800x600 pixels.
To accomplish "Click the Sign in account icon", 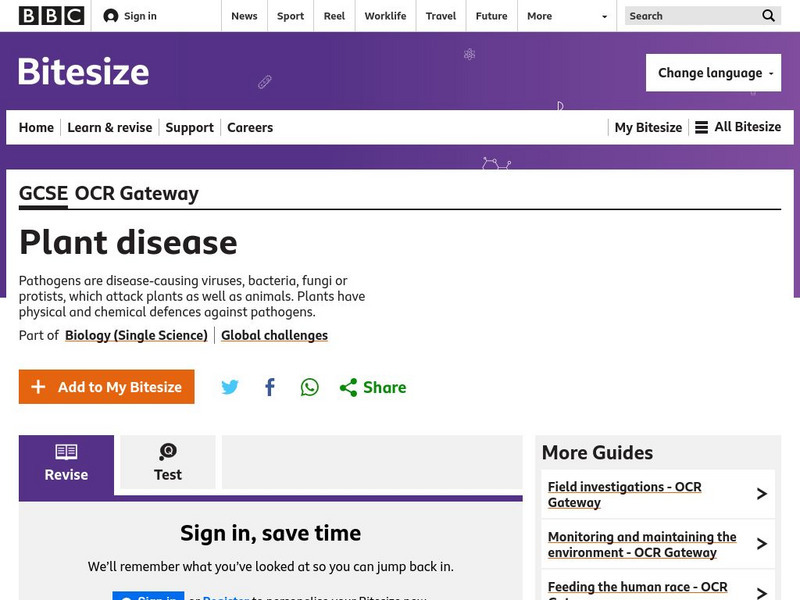I will pos(111,16).
